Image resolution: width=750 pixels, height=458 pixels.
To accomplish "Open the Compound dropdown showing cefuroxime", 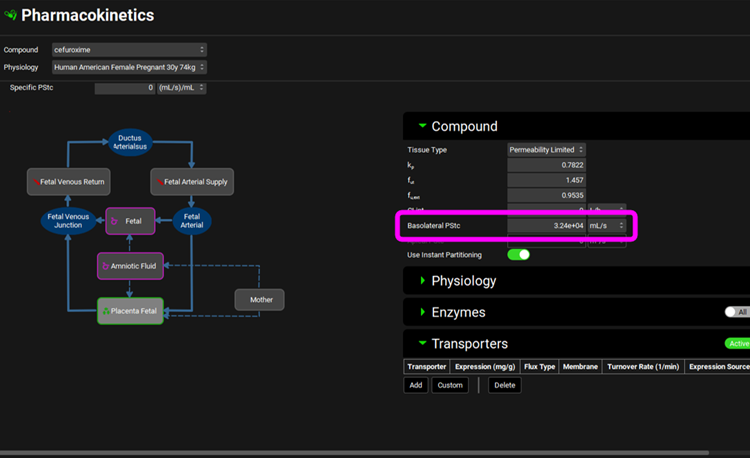I will [x=128, y=50].
